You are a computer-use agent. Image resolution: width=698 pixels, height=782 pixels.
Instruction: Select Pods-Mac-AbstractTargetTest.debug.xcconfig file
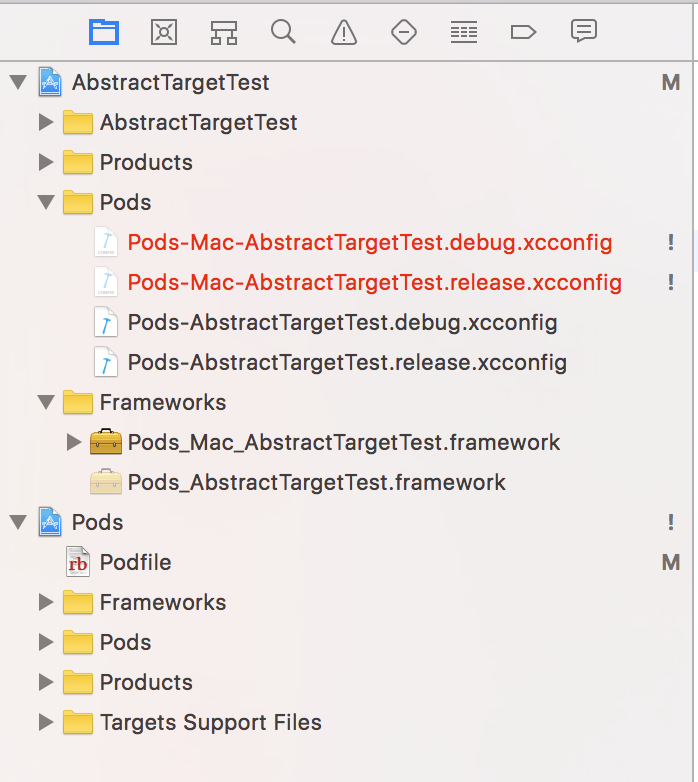370,242
